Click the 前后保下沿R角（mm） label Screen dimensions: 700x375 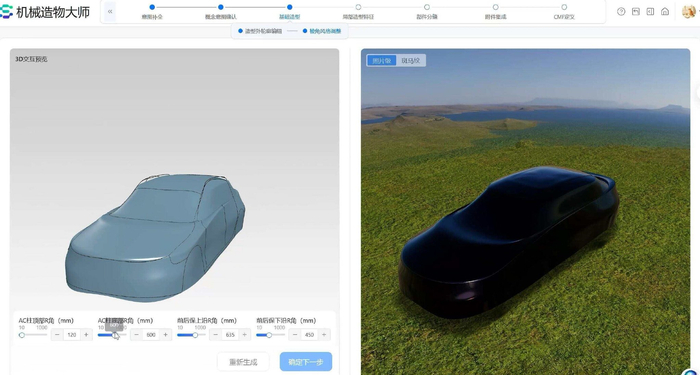(286, 321)
